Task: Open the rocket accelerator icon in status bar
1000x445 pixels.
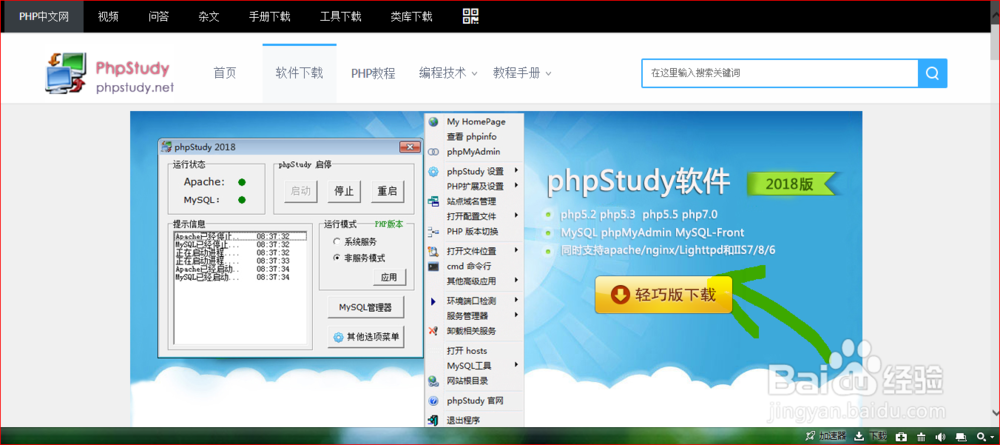Action: click(x=811, y=436)
